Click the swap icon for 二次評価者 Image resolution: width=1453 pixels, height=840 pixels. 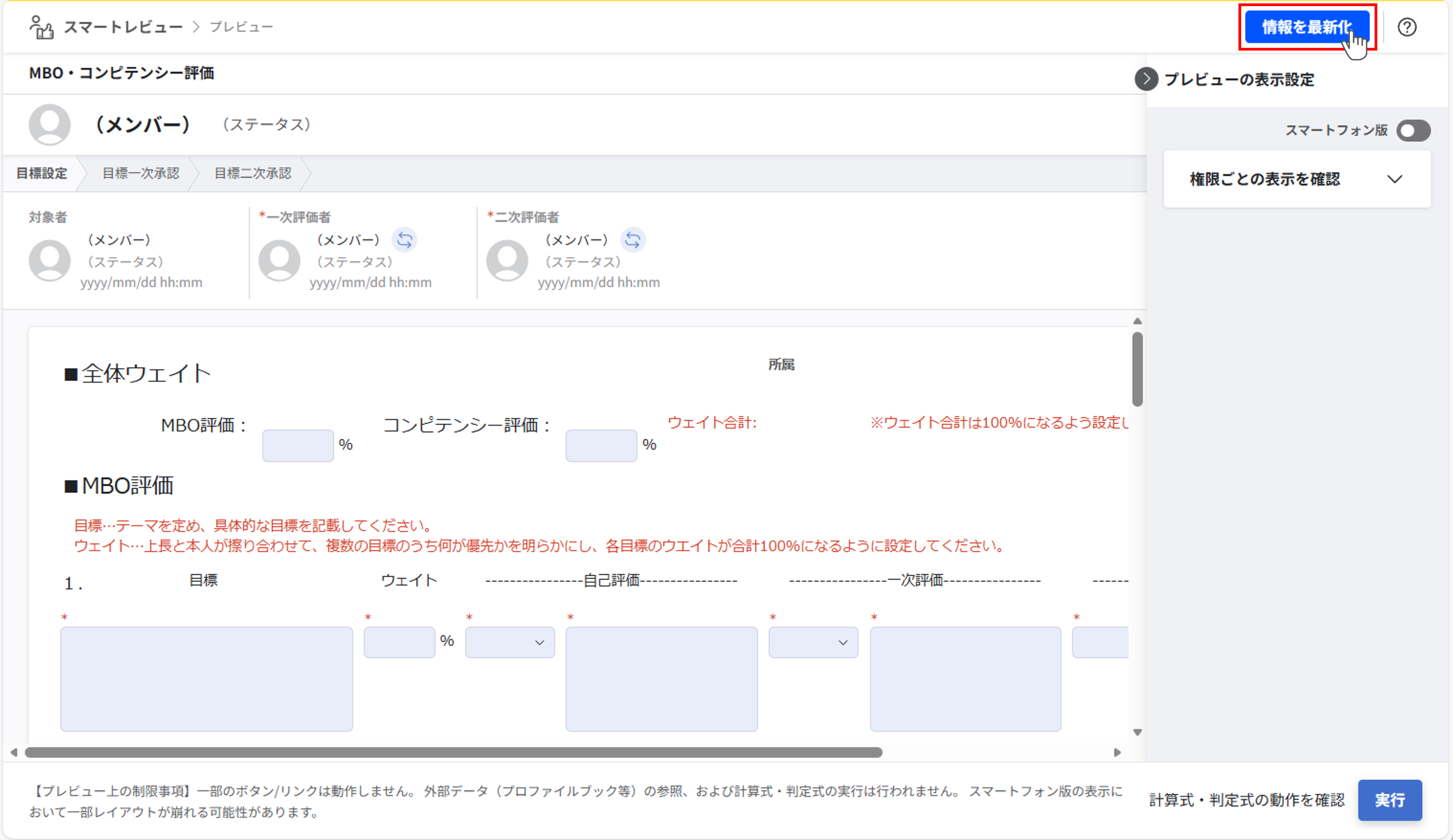pyautogui.click(x=632, y=240)
